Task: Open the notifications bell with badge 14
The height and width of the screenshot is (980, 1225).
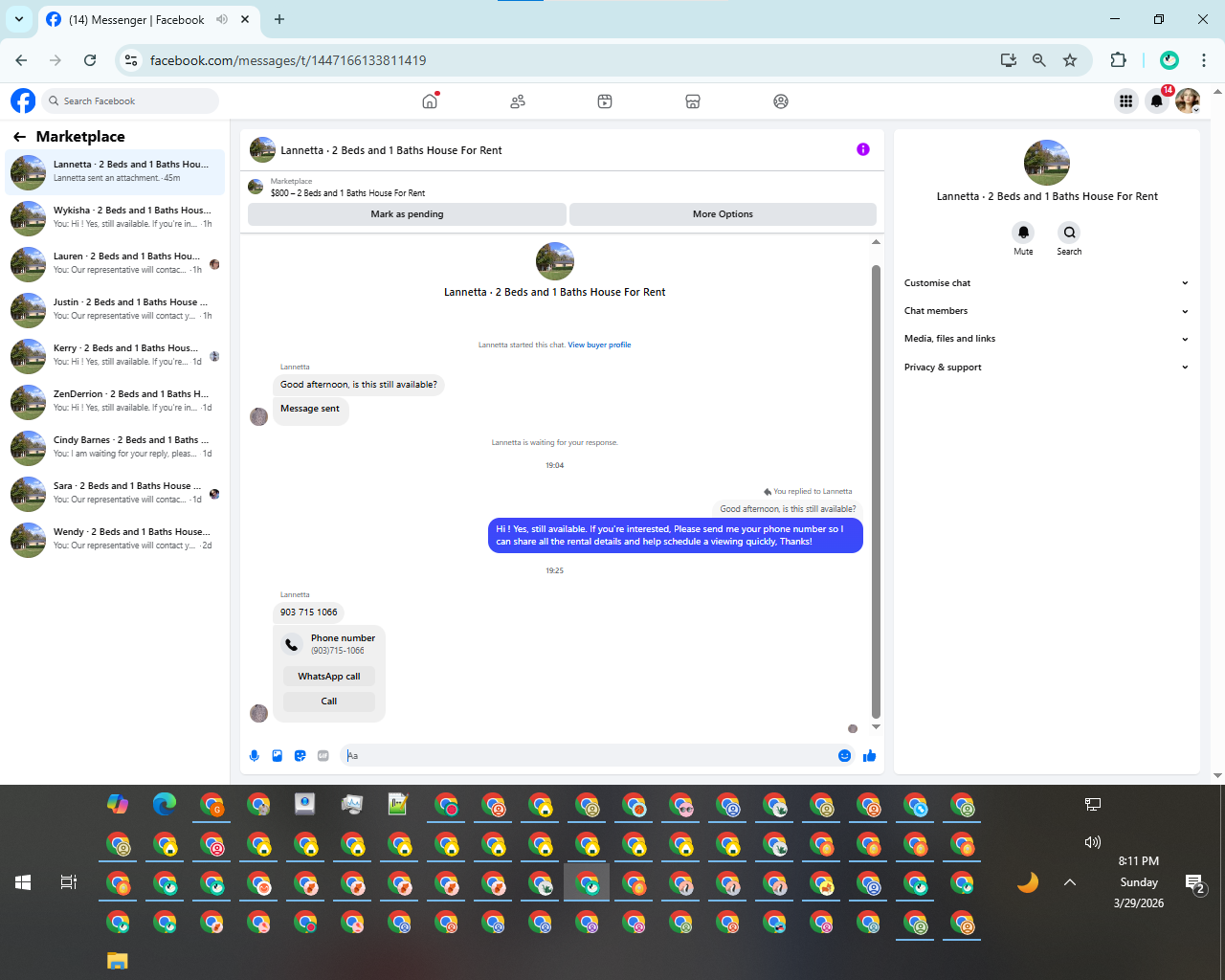Action: pos(1157,100)
